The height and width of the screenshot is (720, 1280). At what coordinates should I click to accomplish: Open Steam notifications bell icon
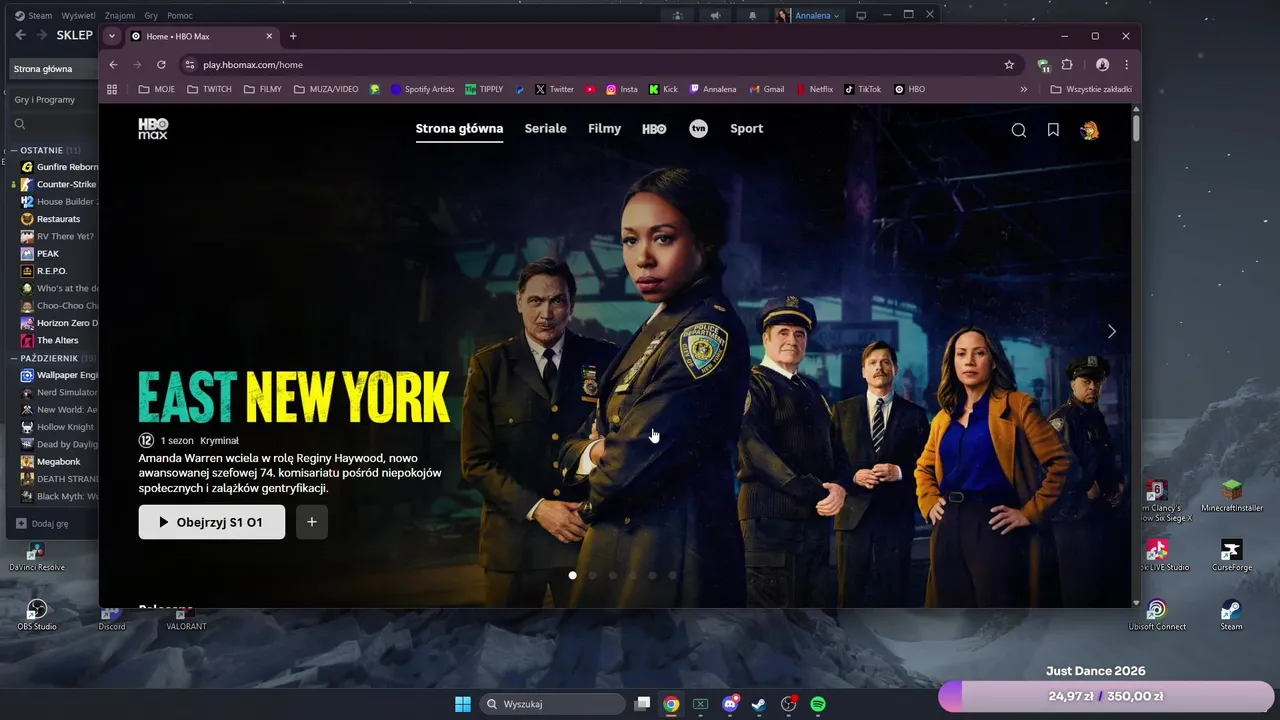click(752, 15)
